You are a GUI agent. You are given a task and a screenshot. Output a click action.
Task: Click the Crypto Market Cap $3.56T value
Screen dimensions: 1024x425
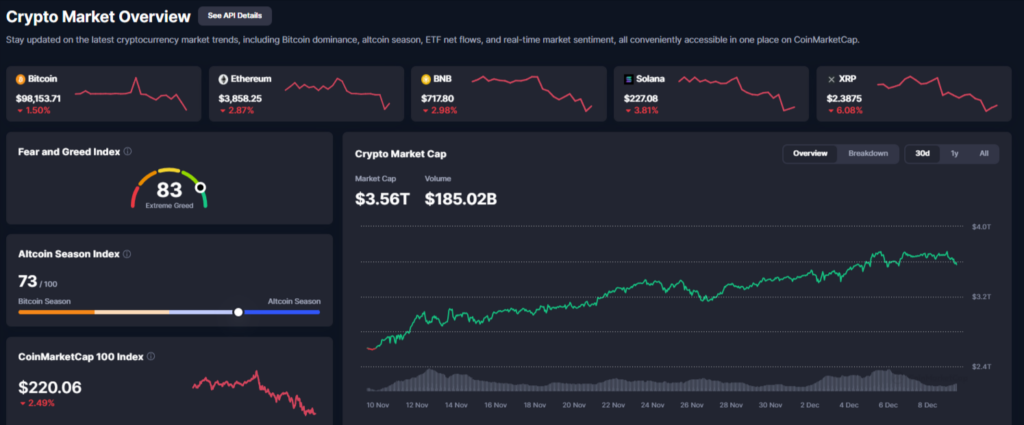pos(380,198)
